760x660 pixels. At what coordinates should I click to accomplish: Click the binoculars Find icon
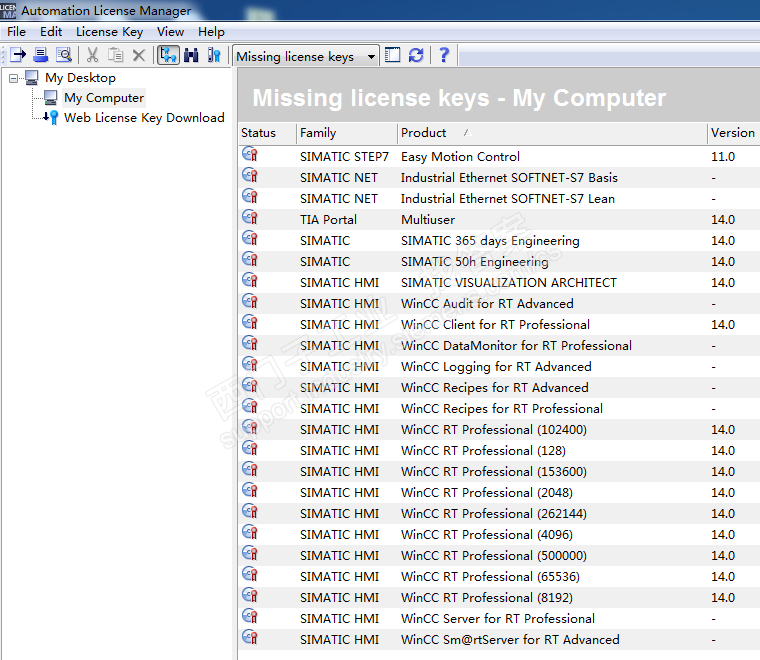click(x=191, y=55)
